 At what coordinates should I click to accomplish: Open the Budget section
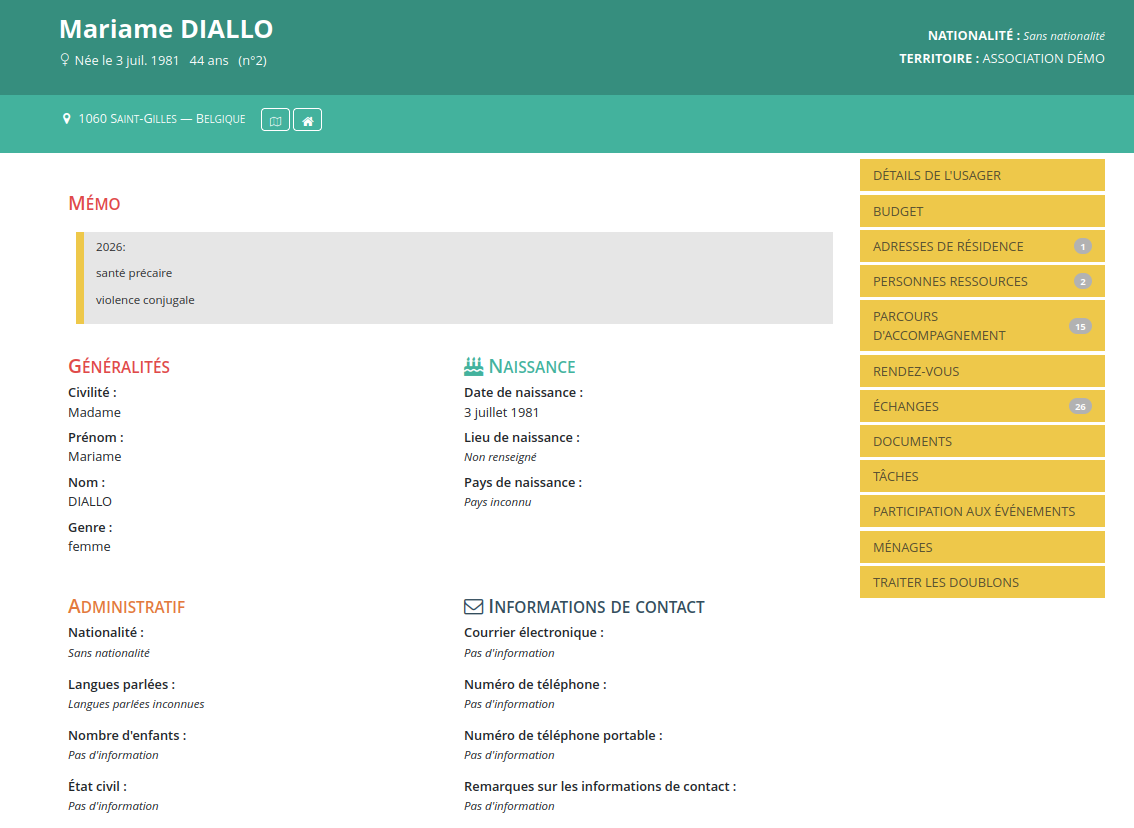coord(981,211)
